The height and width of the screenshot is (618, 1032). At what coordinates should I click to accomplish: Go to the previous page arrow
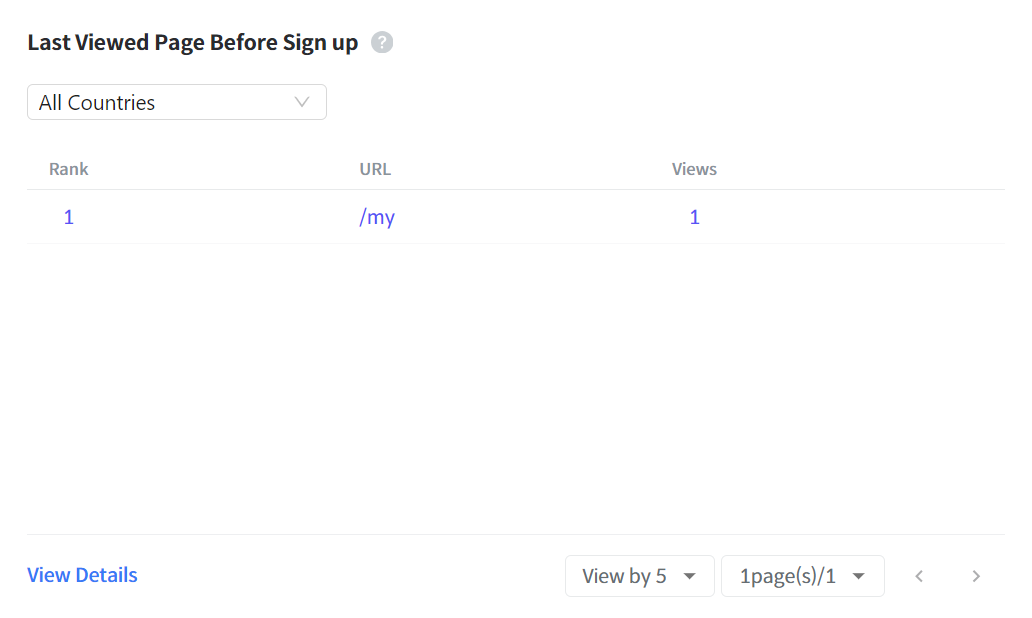919,577
